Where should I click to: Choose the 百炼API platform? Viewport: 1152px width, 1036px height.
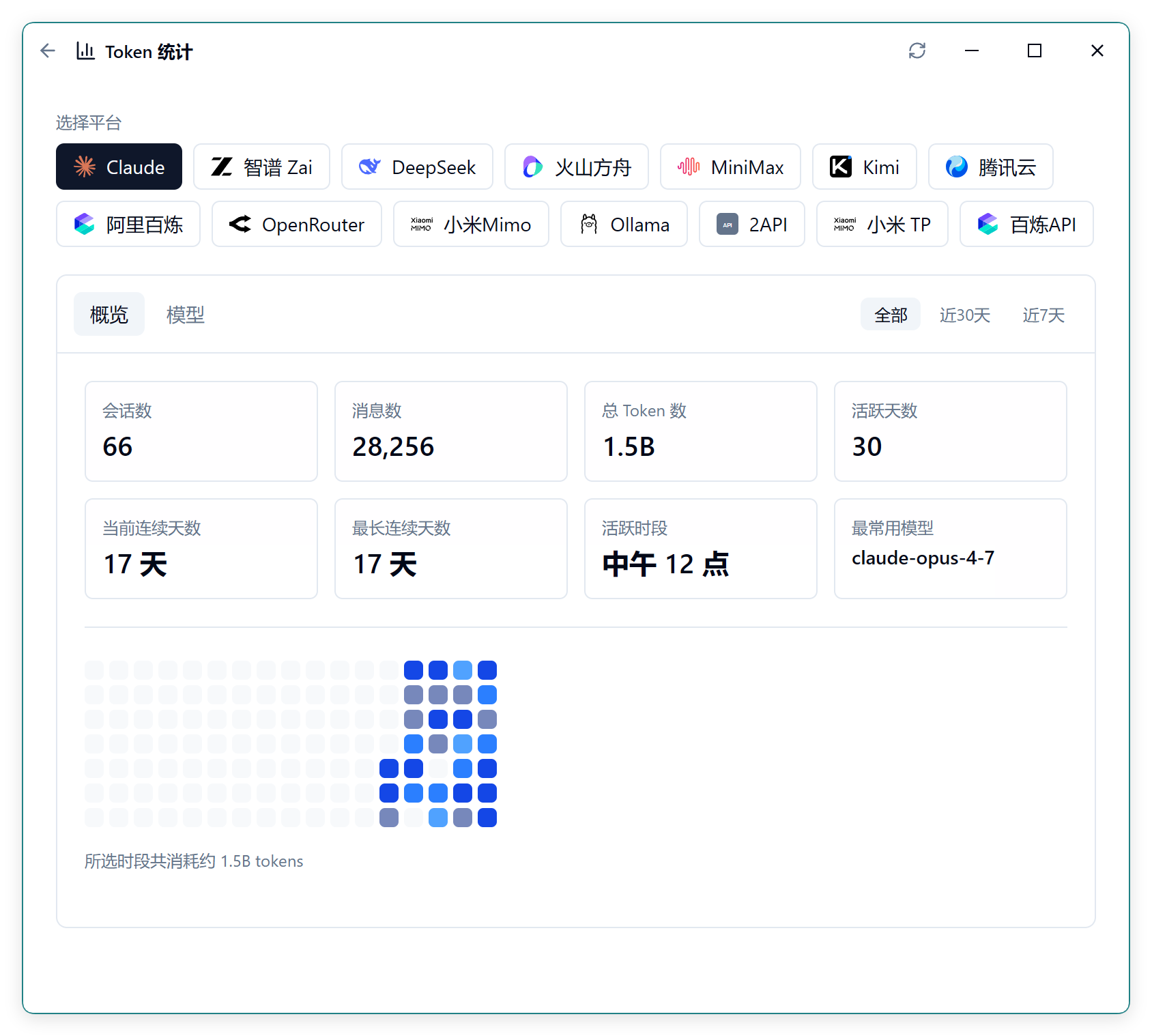tap(1026, 224)
